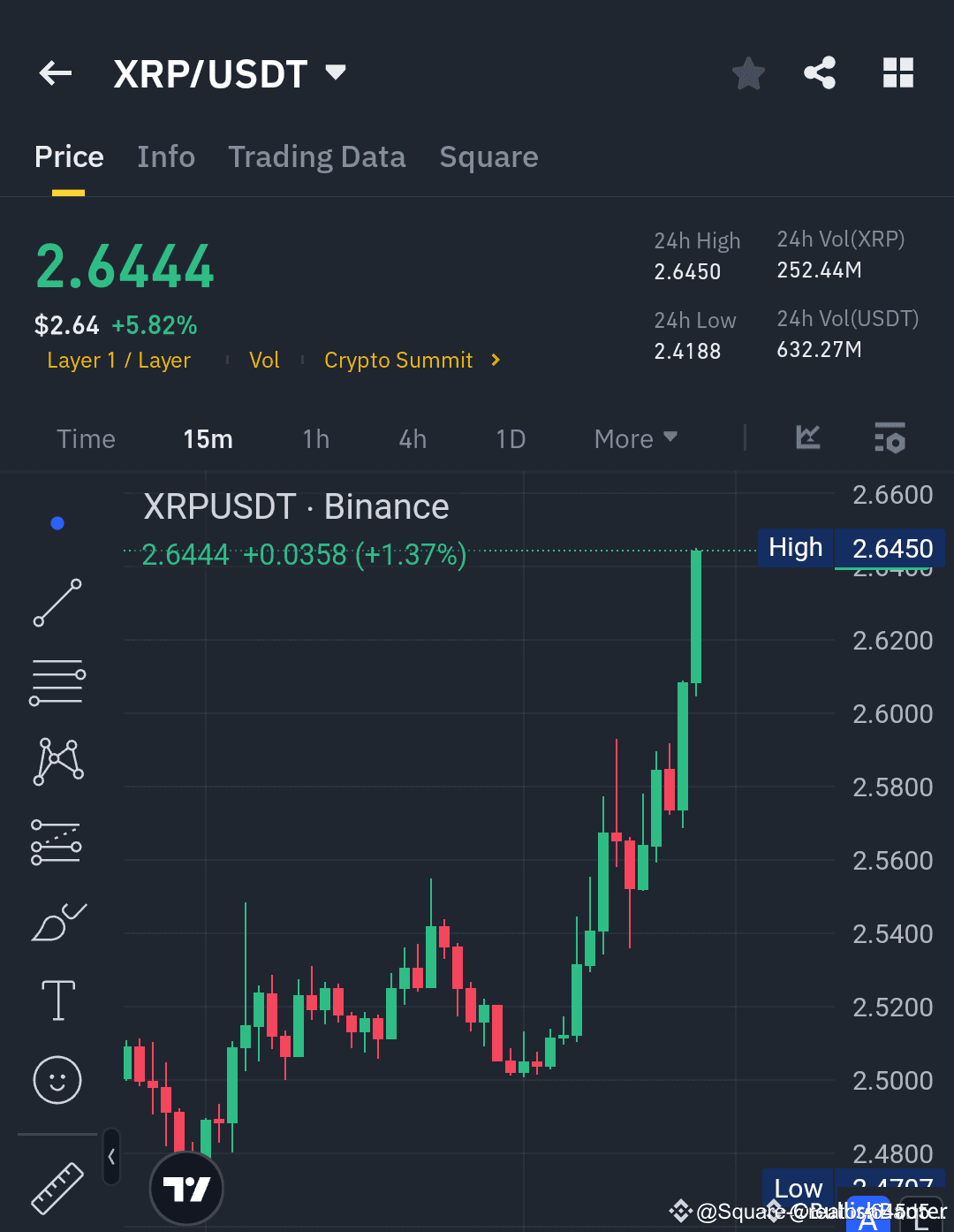Open the emoji sticker tool
Image resolution: width=954 pixels, height=1232 pixels.
click(57, 1080)
